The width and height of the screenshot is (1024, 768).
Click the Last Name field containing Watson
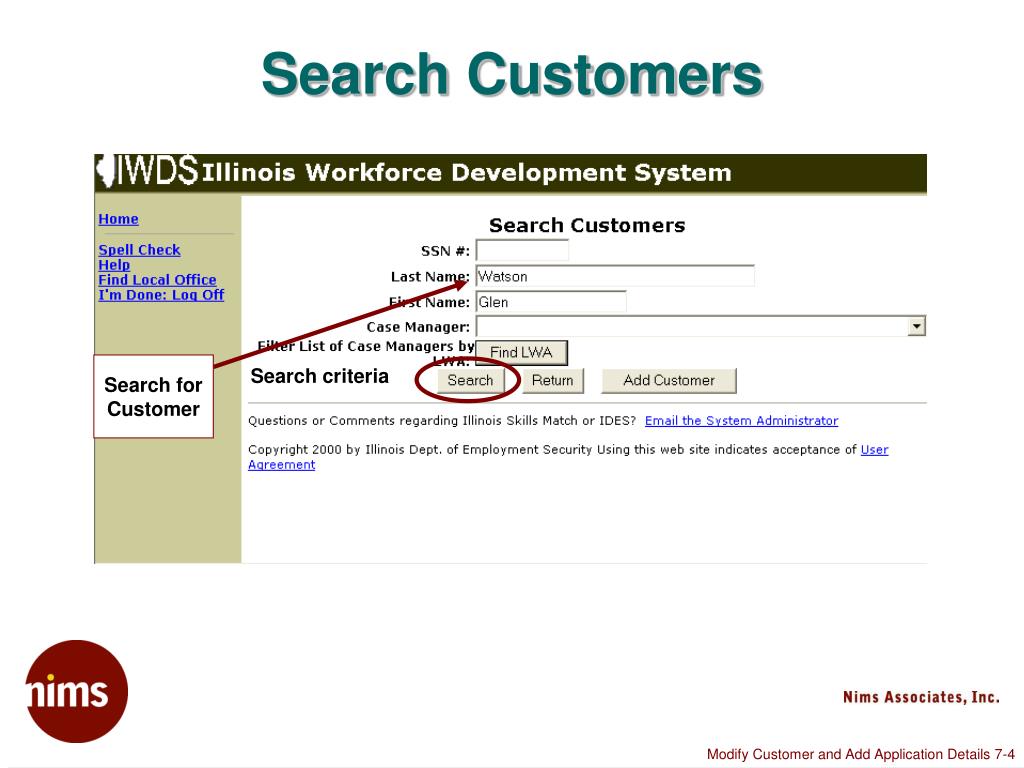(615, 276)
